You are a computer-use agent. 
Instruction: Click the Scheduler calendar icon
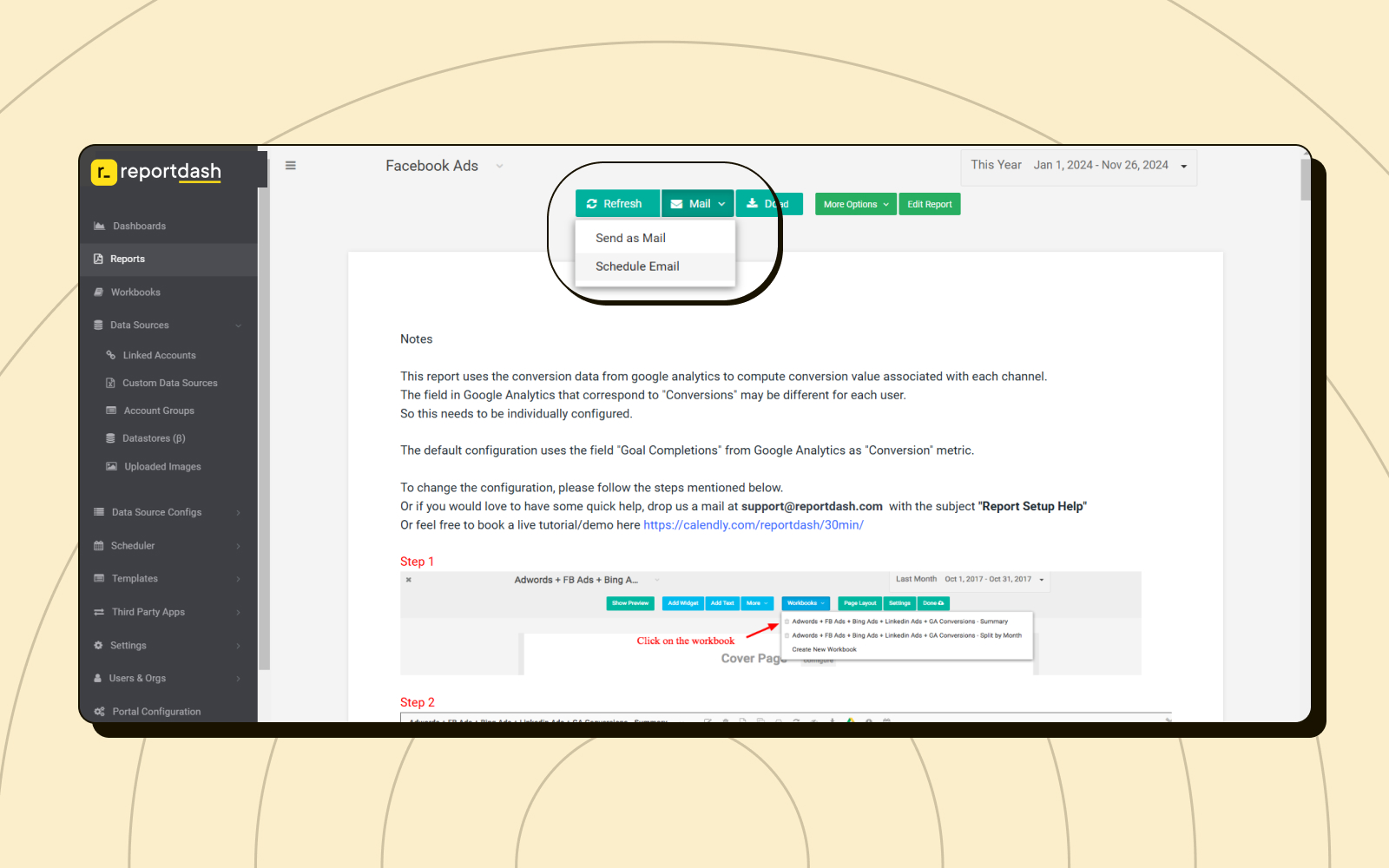(98, 546)
